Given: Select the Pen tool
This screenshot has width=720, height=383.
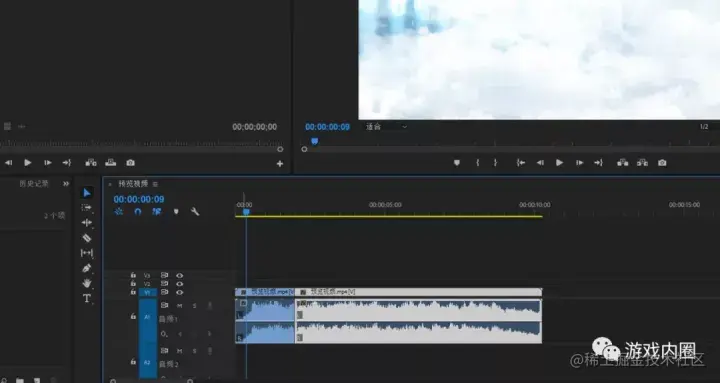Looking at the screenshot, I should pyautogui.click(x=86, y=268).
